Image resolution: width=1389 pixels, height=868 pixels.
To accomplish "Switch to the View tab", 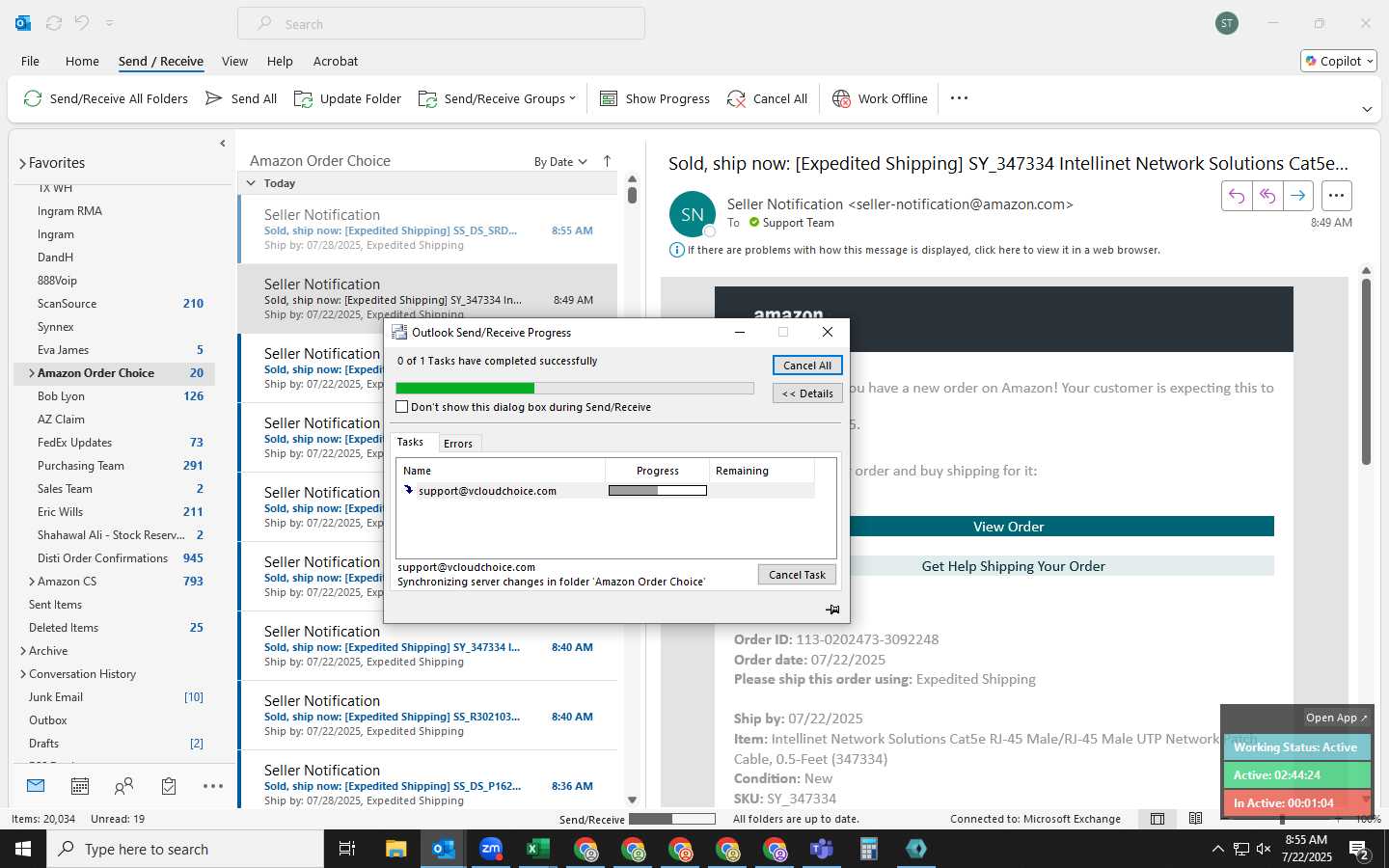I will click(234, 61).
